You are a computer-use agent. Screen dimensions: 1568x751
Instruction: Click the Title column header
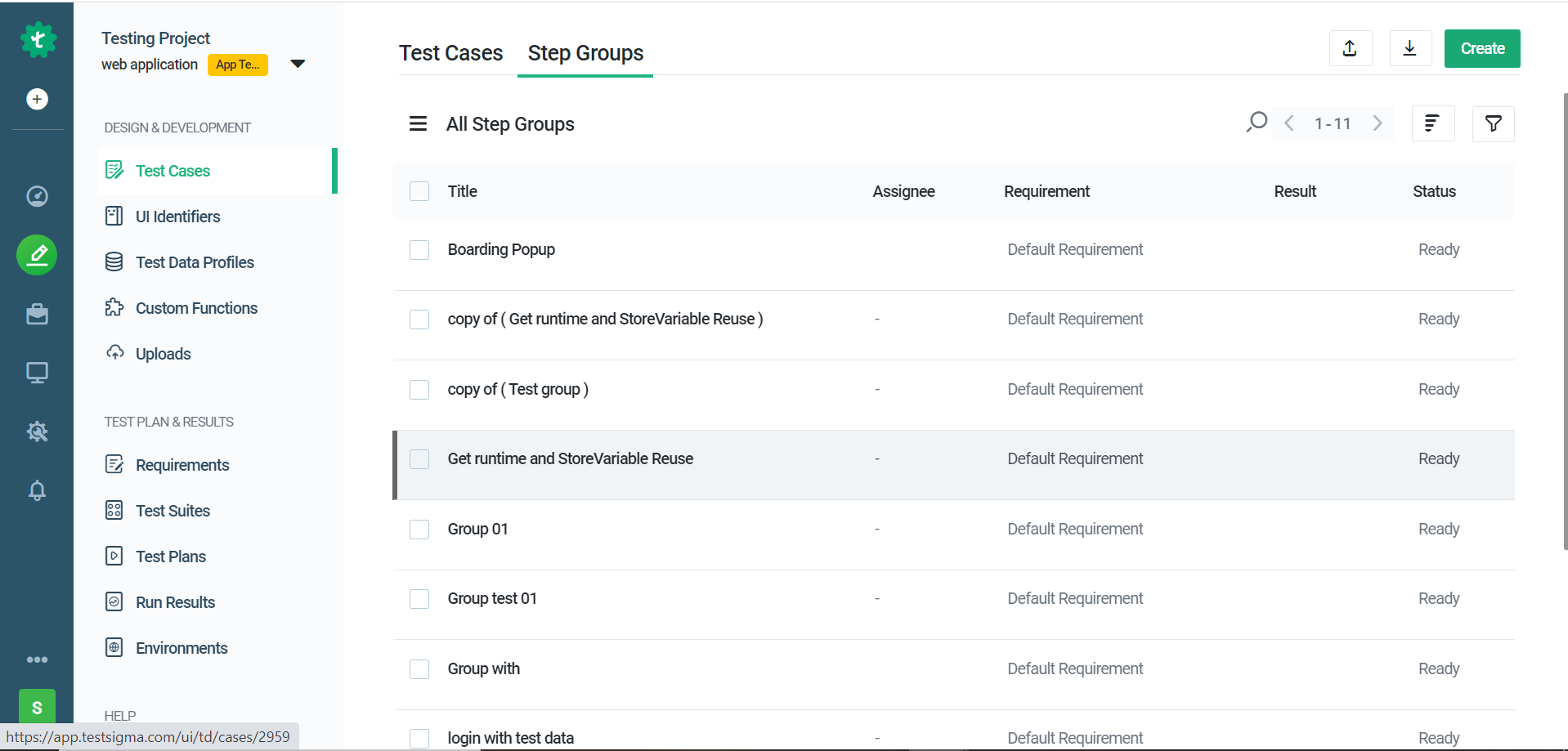(x=463, y=191)
